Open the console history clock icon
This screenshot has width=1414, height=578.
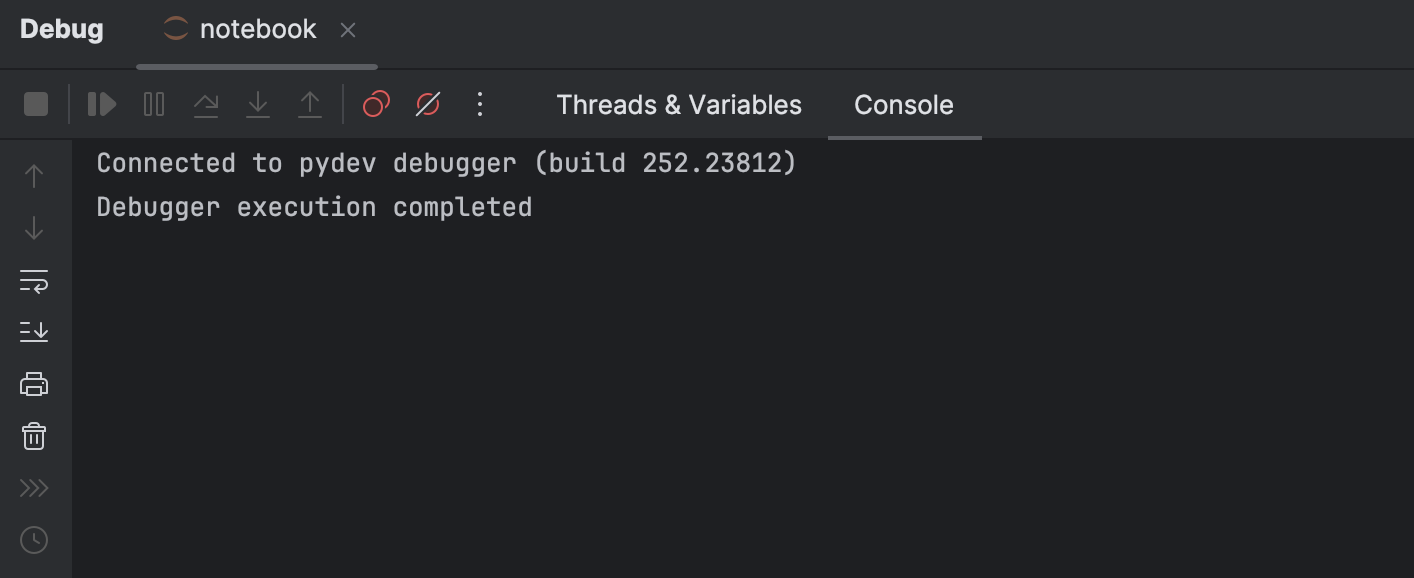click(34, 540)
